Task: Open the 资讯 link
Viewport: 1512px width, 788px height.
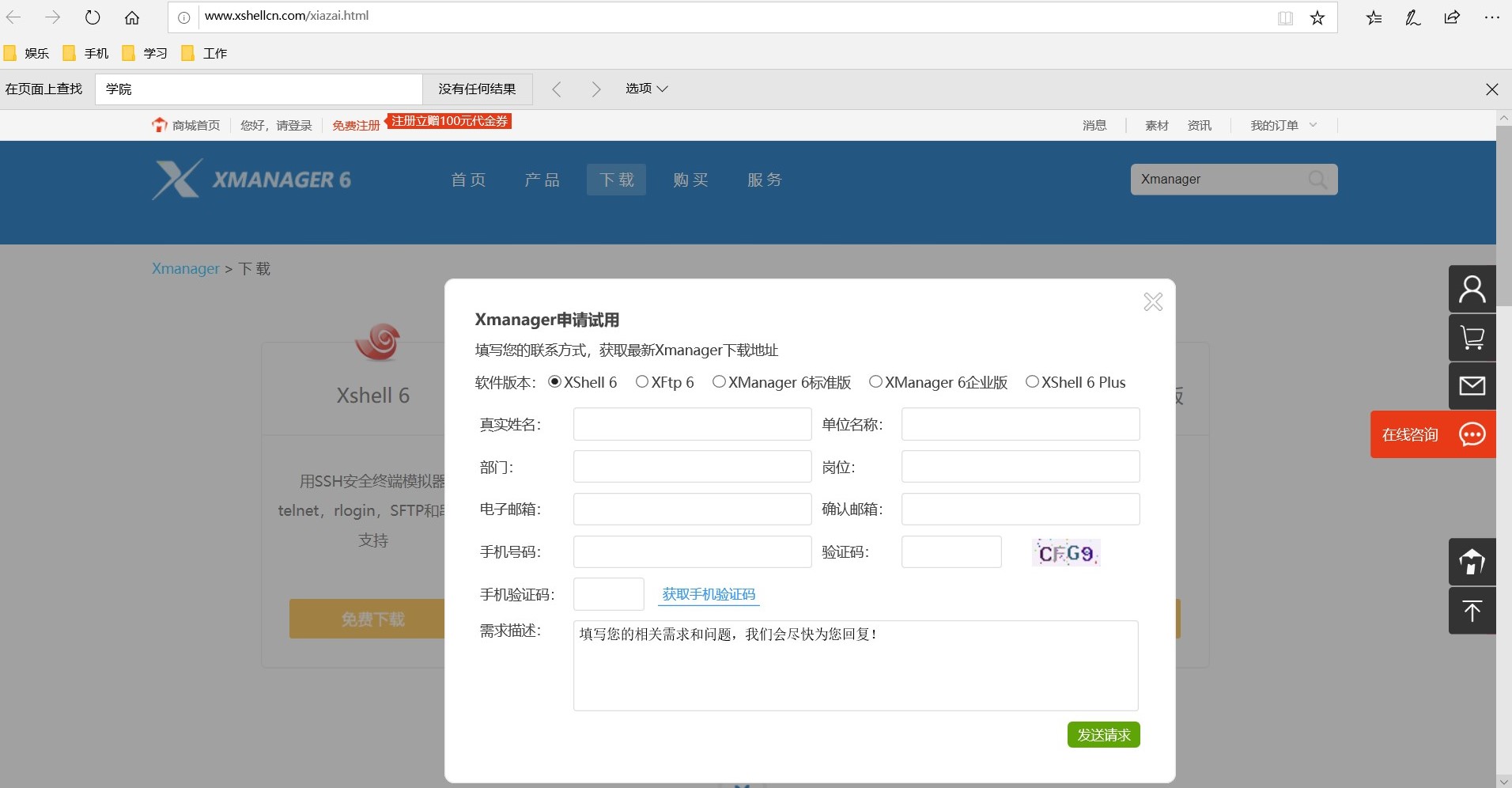Action: [x=1200, y=125]
